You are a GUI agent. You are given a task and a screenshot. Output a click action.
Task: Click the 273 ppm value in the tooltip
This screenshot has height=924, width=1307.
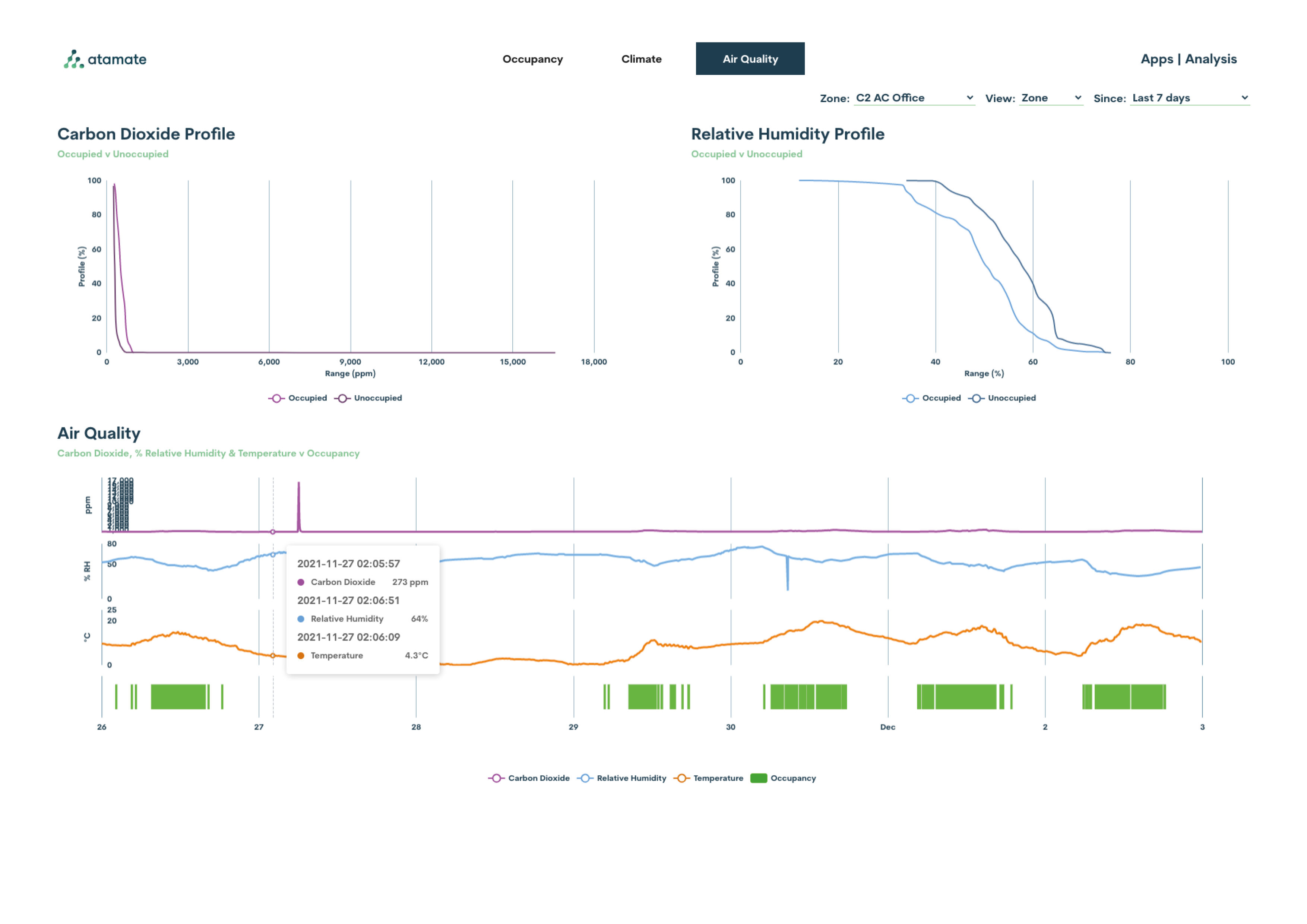pos(410,582)
